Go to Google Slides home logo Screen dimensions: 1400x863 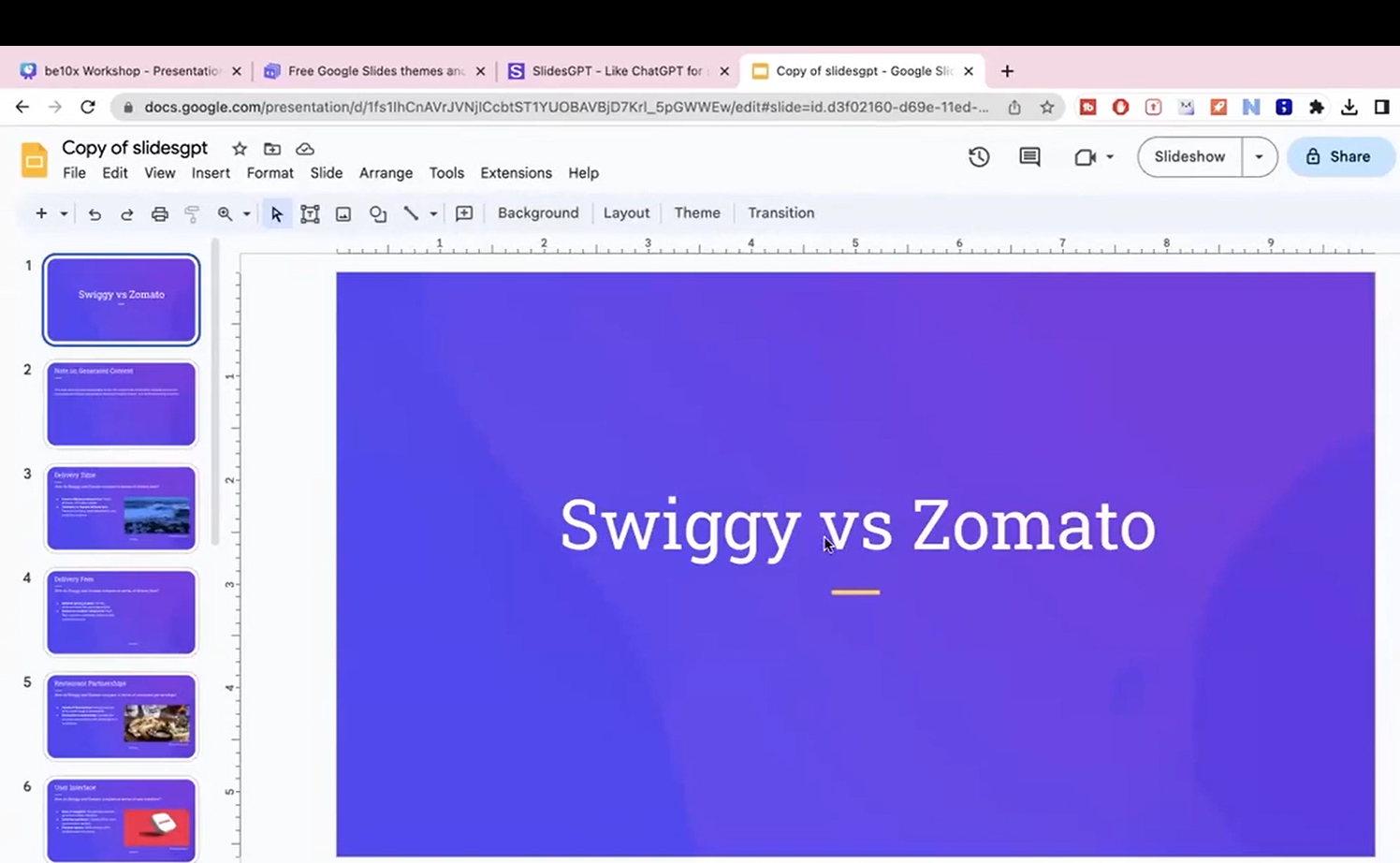35,160
